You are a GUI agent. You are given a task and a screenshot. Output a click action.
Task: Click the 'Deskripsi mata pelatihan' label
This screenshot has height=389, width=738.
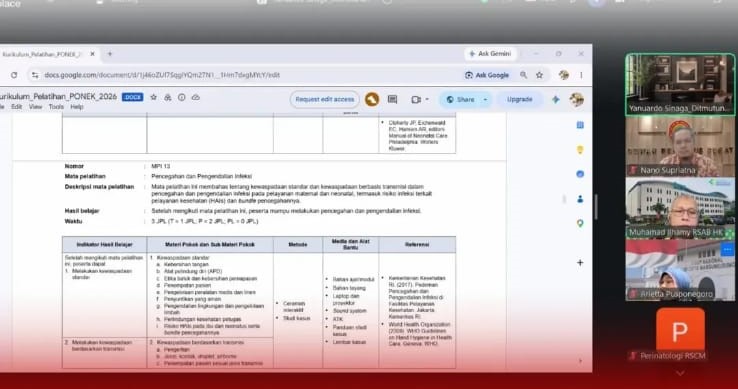(99, 187)
